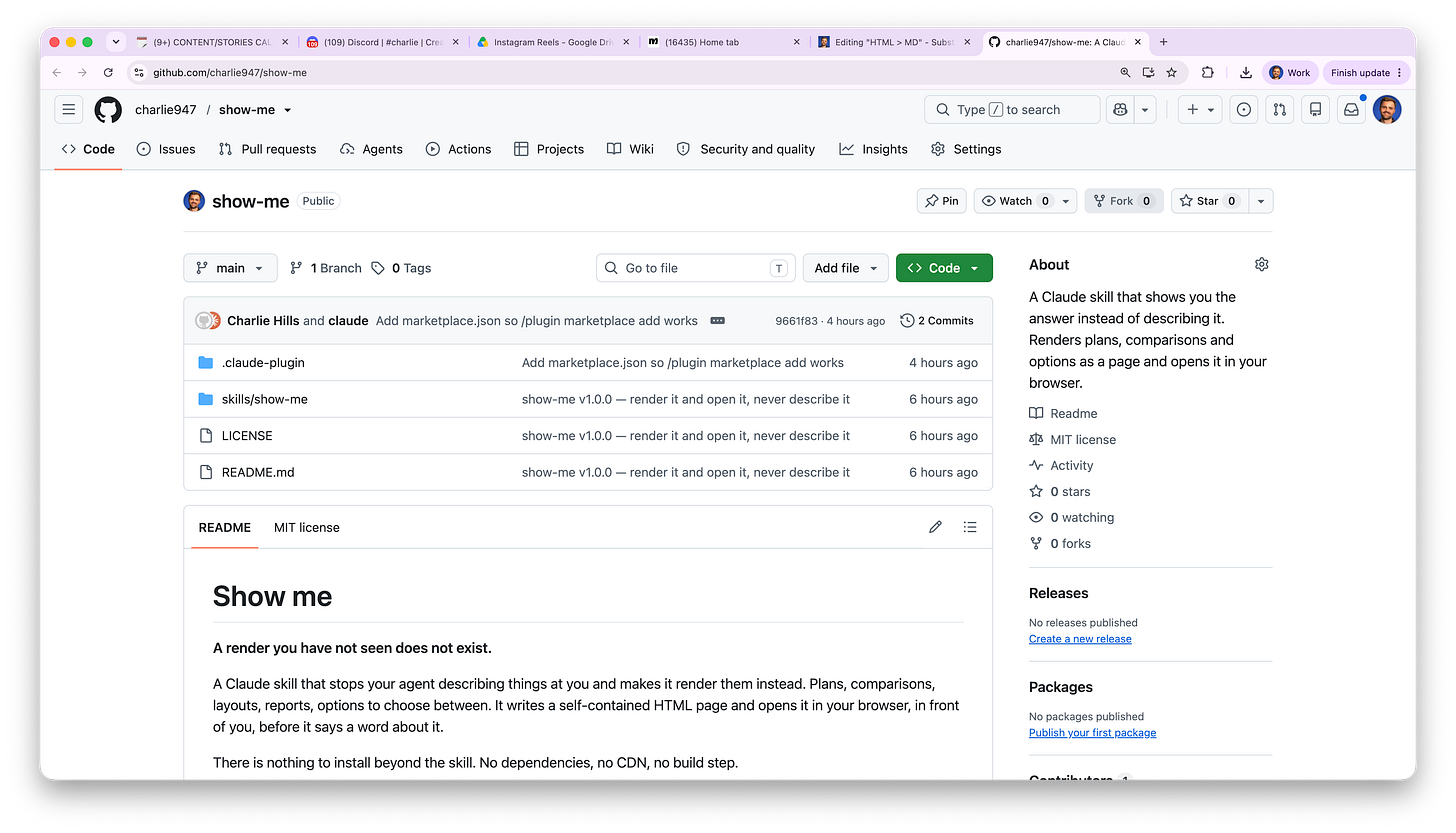Open the repository Settings tab

pyautogui.click(x=966, y=149)
